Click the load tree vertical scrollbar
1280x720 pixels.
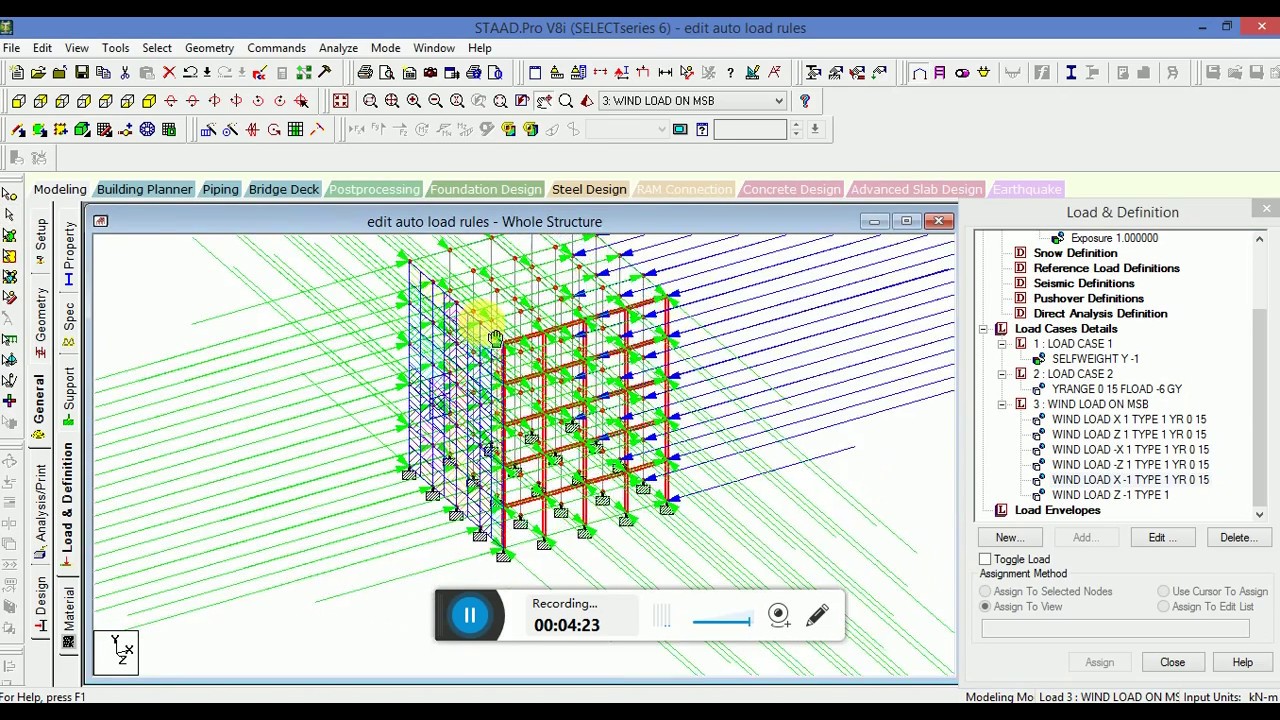pyautogui.click(x=1259, y=377)
